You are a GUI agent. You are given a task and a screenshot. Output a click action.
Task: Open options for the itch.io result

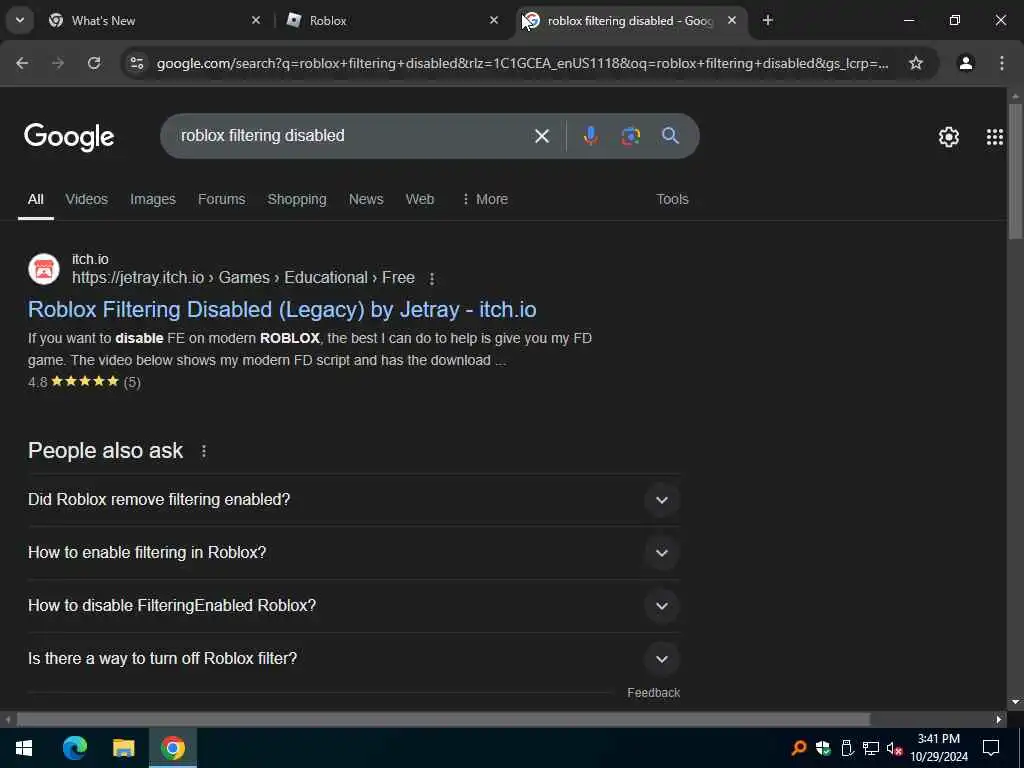click(x=432, y=279)
